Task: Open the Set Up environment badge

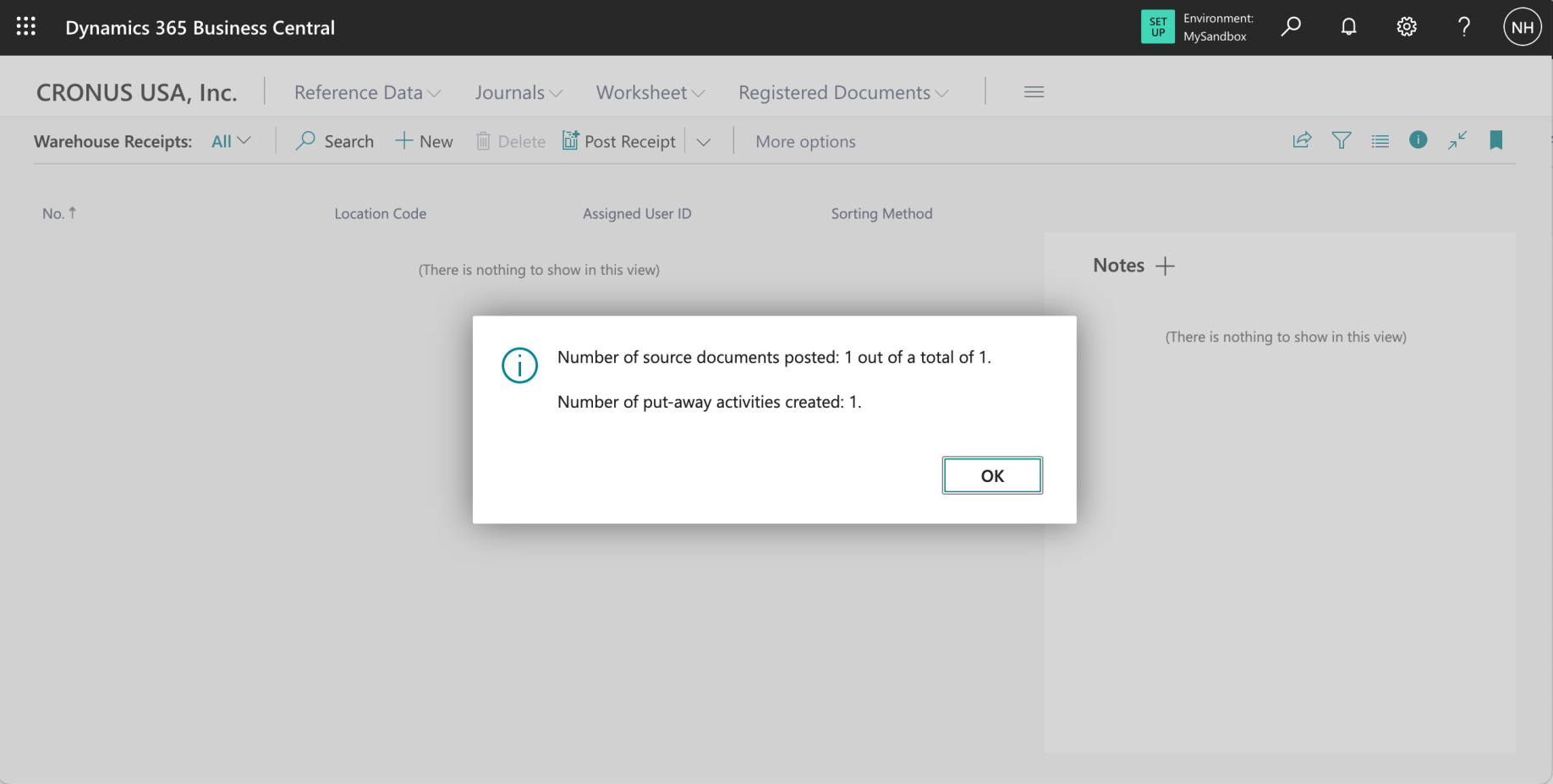Action: click(1157, 27)
